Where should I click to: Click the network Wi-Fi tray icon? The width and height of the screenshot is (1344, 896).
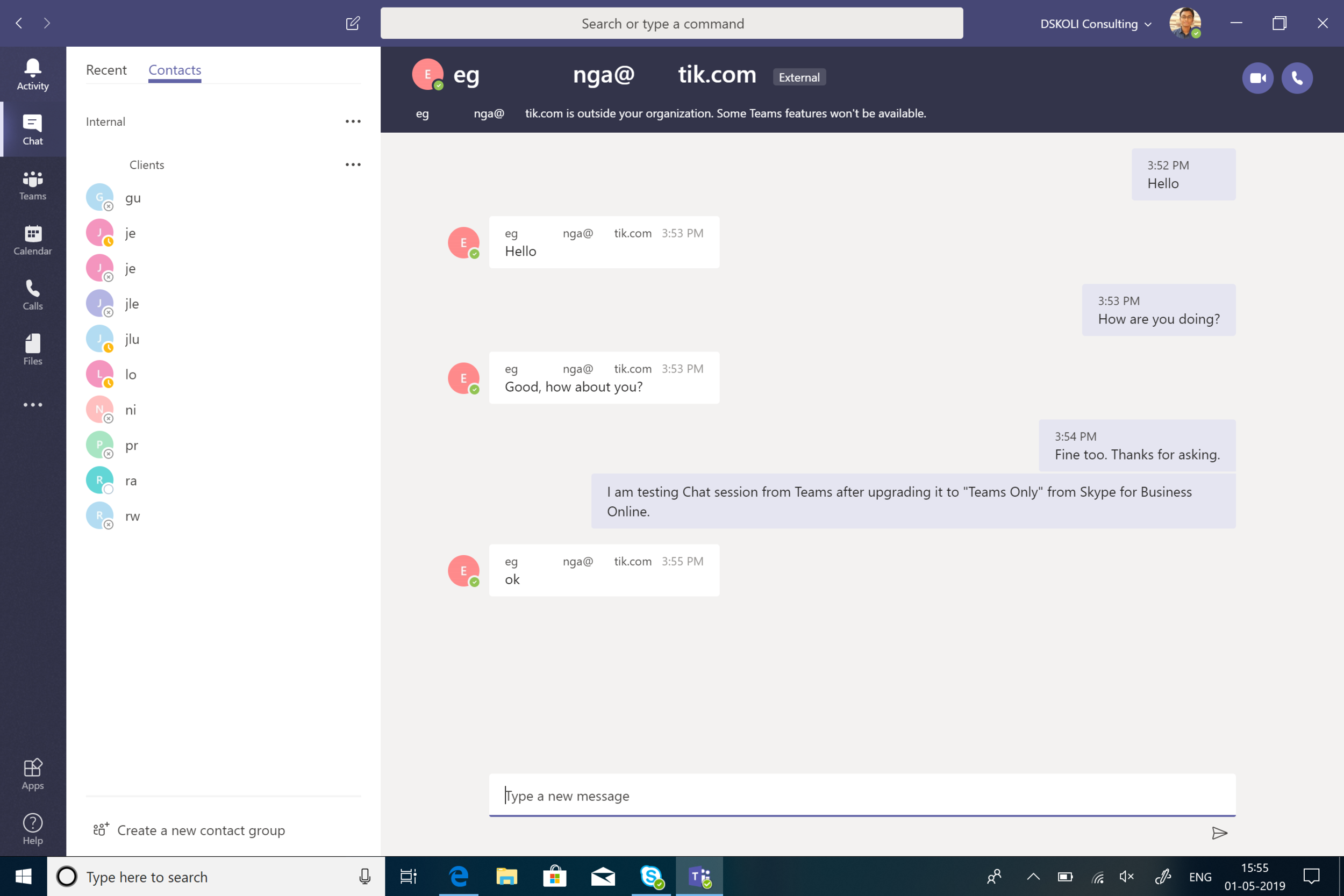point(1098,877)
